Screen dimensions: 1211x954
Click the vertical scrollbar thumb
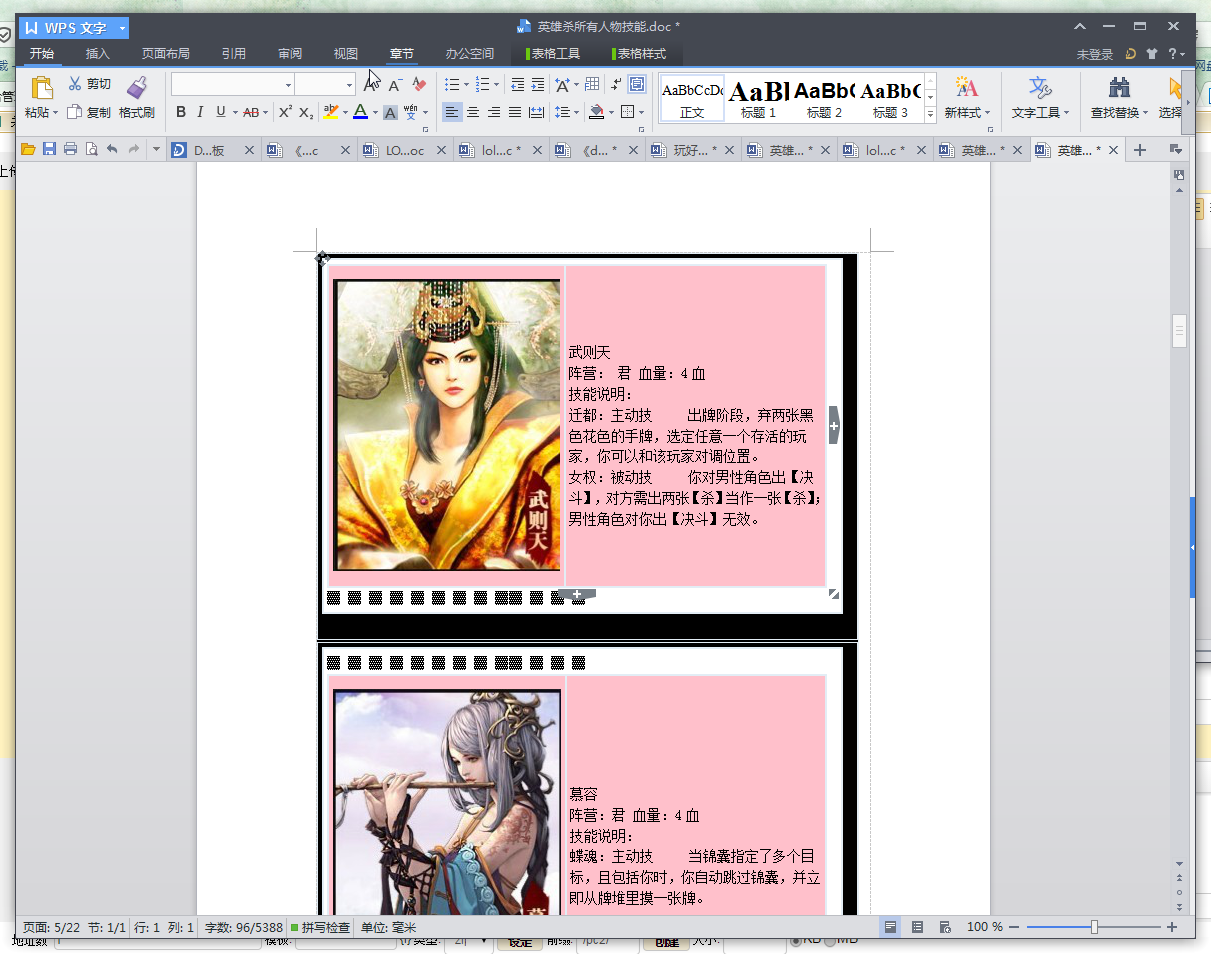point(1179,330)
